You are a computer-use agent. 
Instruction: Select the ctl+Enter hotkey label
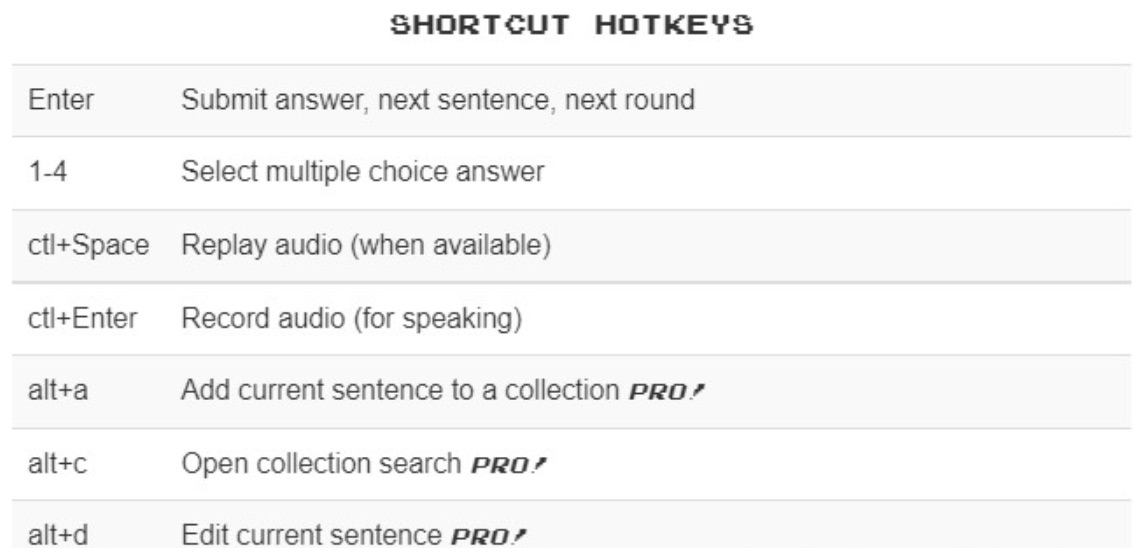coord(82,319)
